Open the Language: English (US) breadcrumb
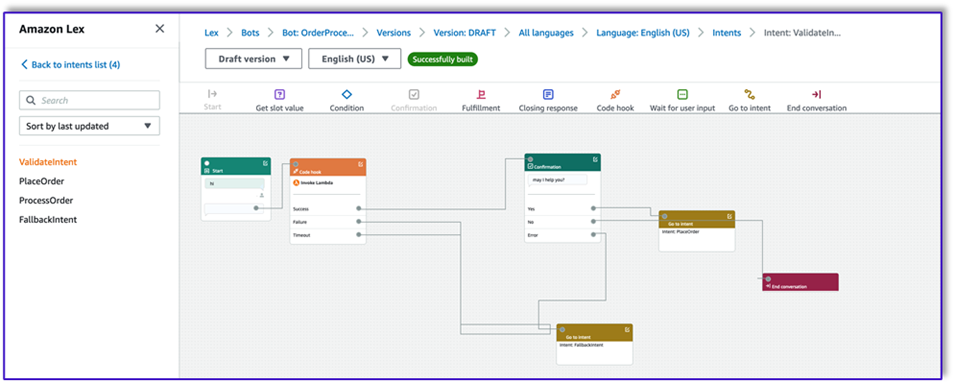Image resolution: width=954 pixels, height=384 pixels. click(643, 33)
